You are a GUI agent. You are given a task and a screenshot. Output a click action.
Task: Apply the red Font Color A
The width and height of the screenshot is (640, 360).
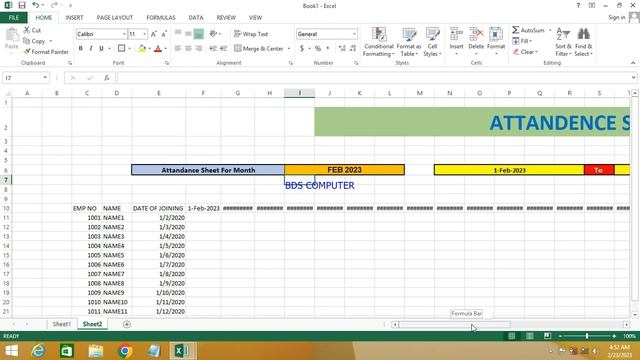click(x=158, y=49)
